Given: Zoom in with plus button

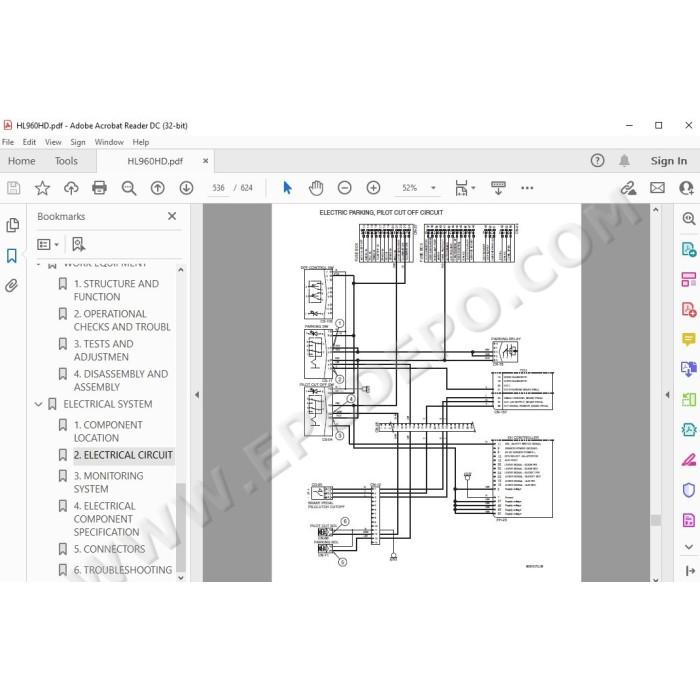Looking at the screenshot, I should 373,188.
